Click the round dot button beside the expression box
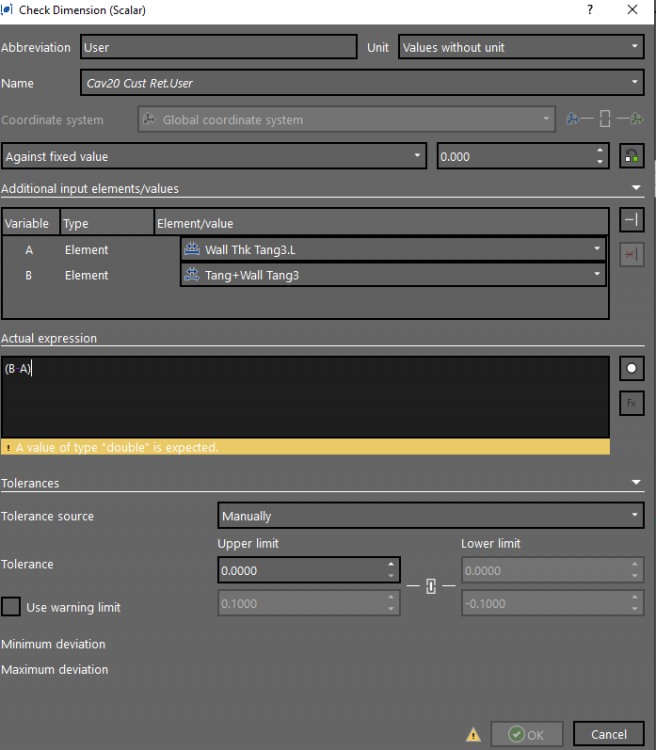 coord(631,368)
